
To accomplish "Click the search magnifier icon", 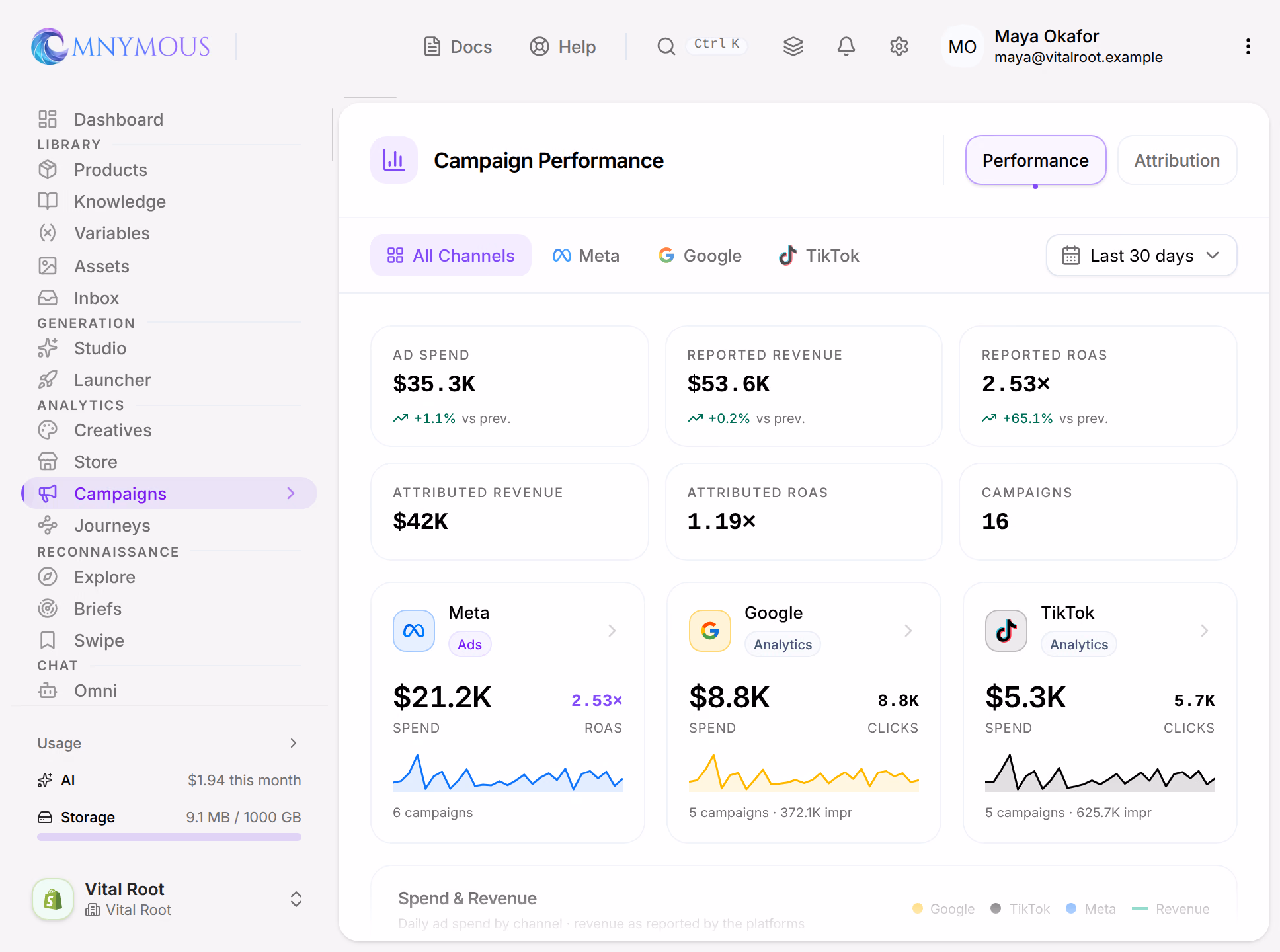I will (666, 46).
